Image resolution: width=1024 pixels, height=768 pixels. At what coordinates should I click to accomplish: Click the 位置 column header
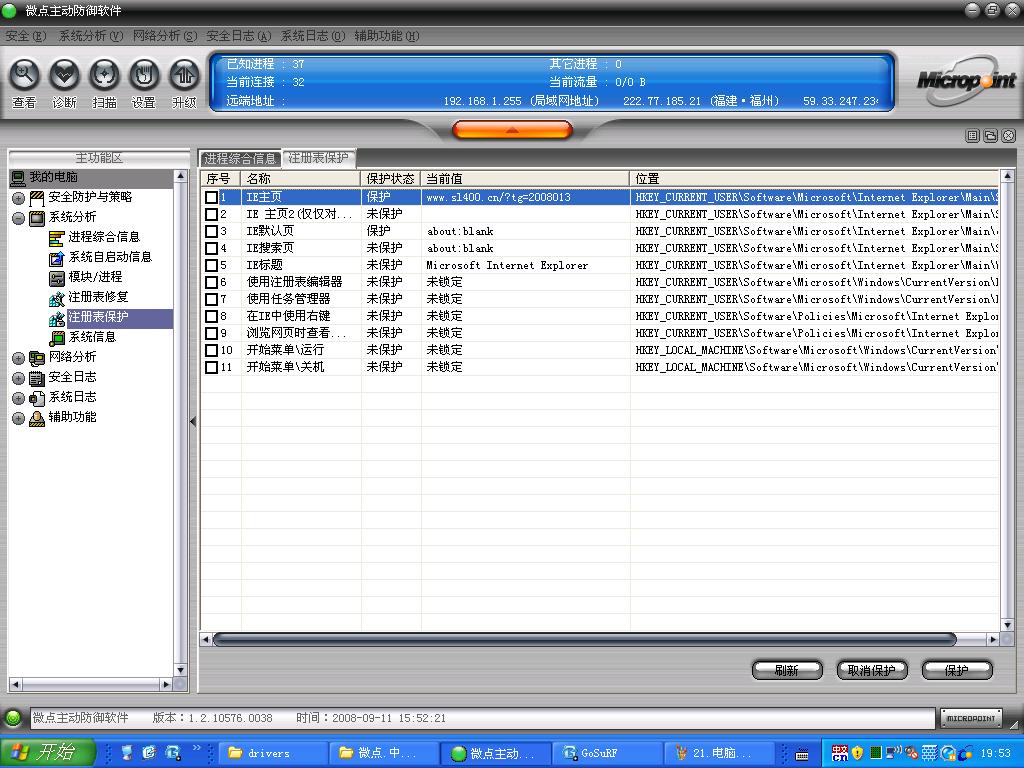pos(814,178)
